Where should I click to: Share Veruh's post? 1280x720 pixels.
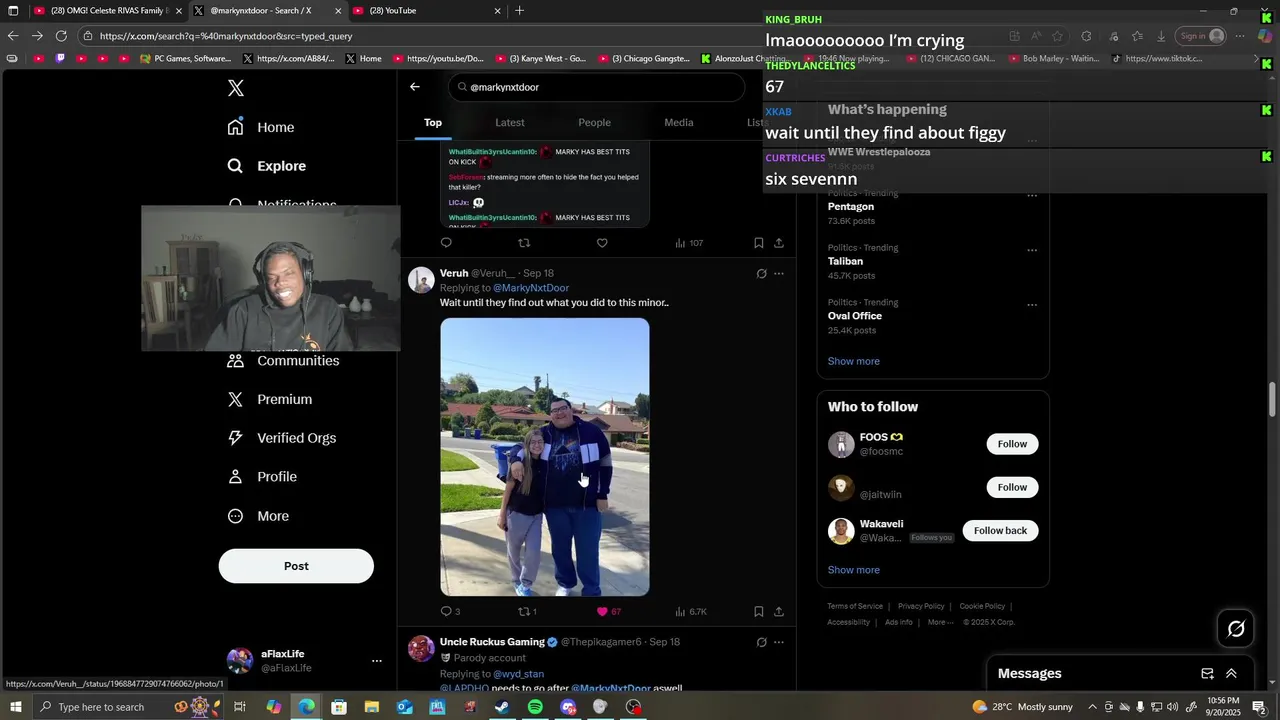(x=779, y=611)
